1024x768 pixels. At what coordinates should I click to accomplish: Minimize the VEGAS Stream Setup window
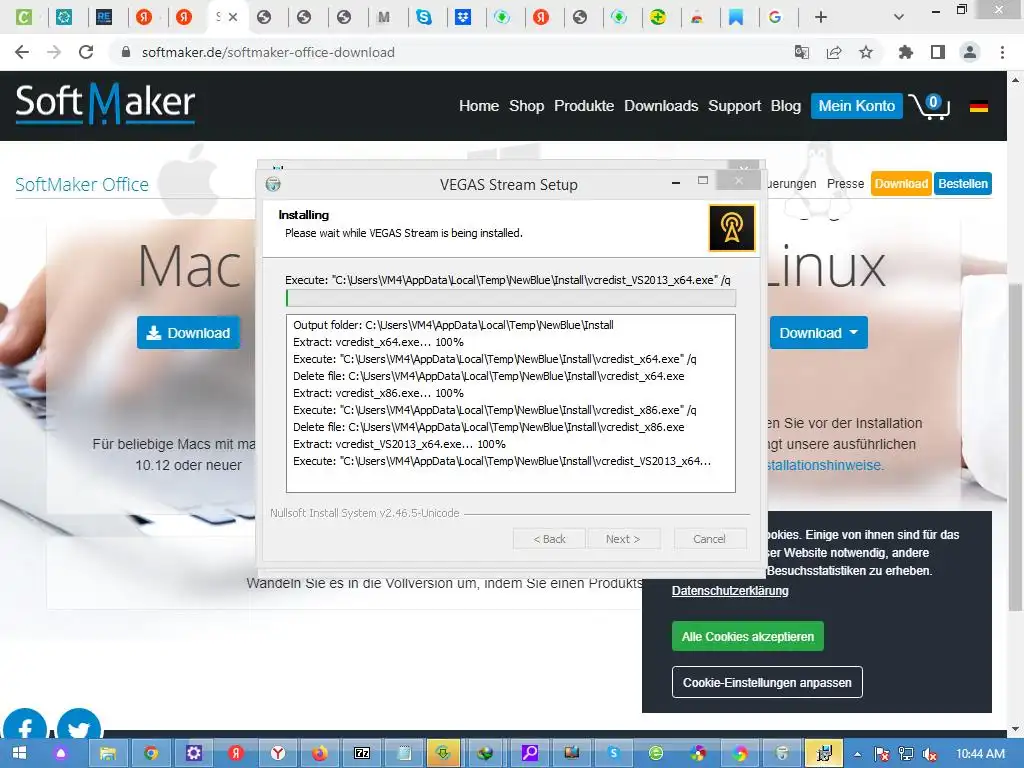coord(676,183)
